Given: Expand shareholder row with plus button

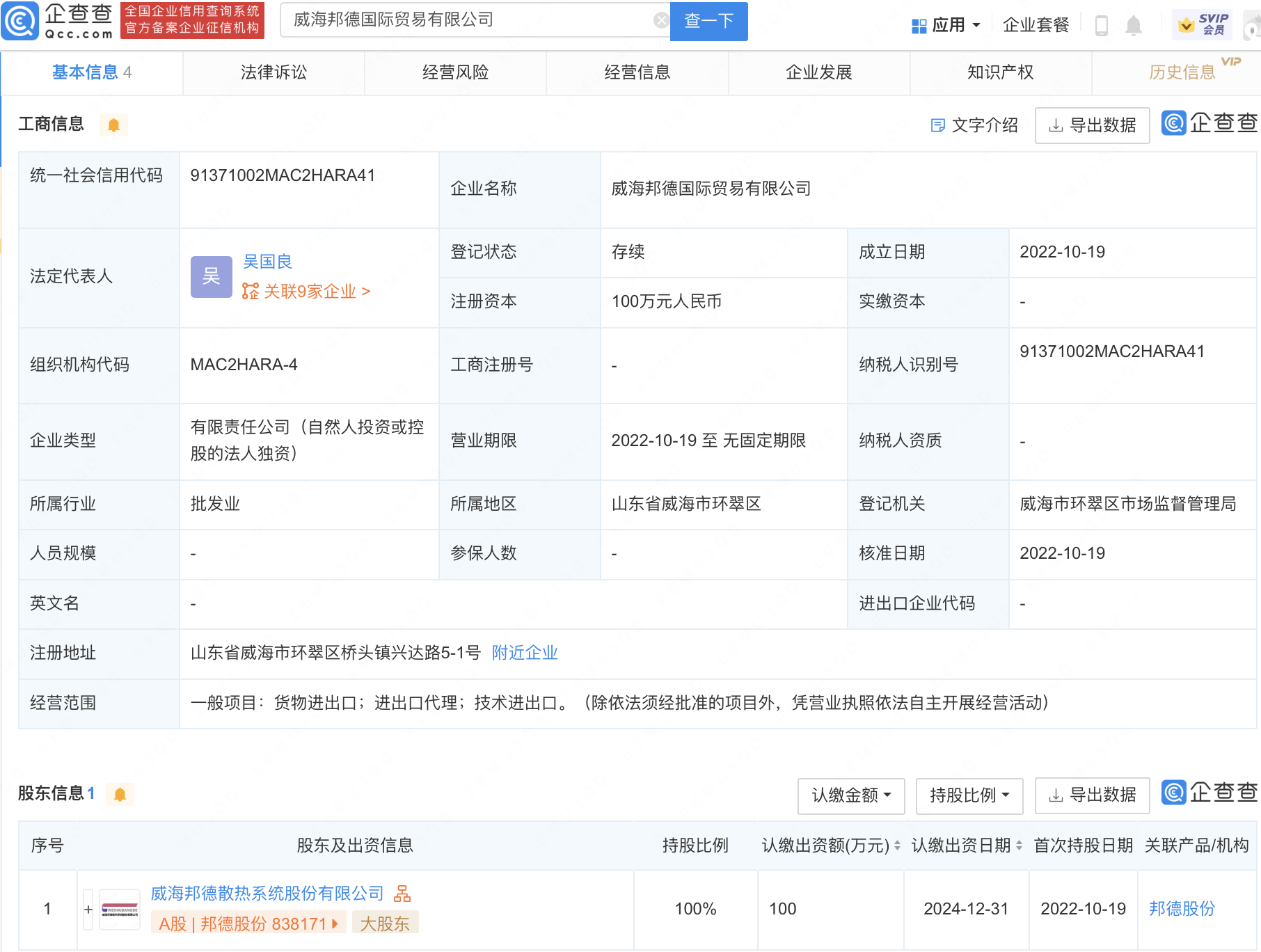Looking at the screenshot, I should tap(88, 910).
